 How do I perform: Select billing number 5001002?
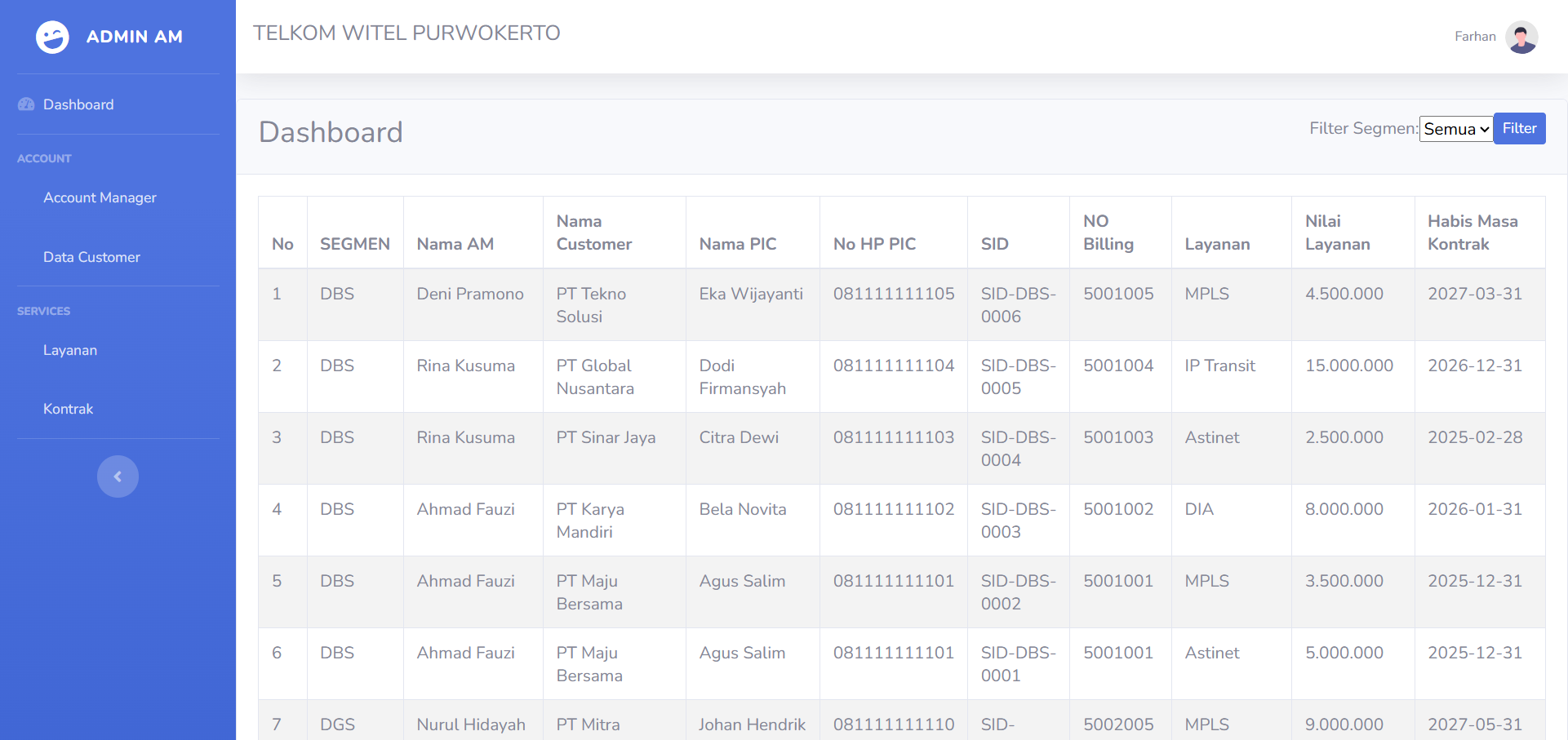tap(1118, 509)
